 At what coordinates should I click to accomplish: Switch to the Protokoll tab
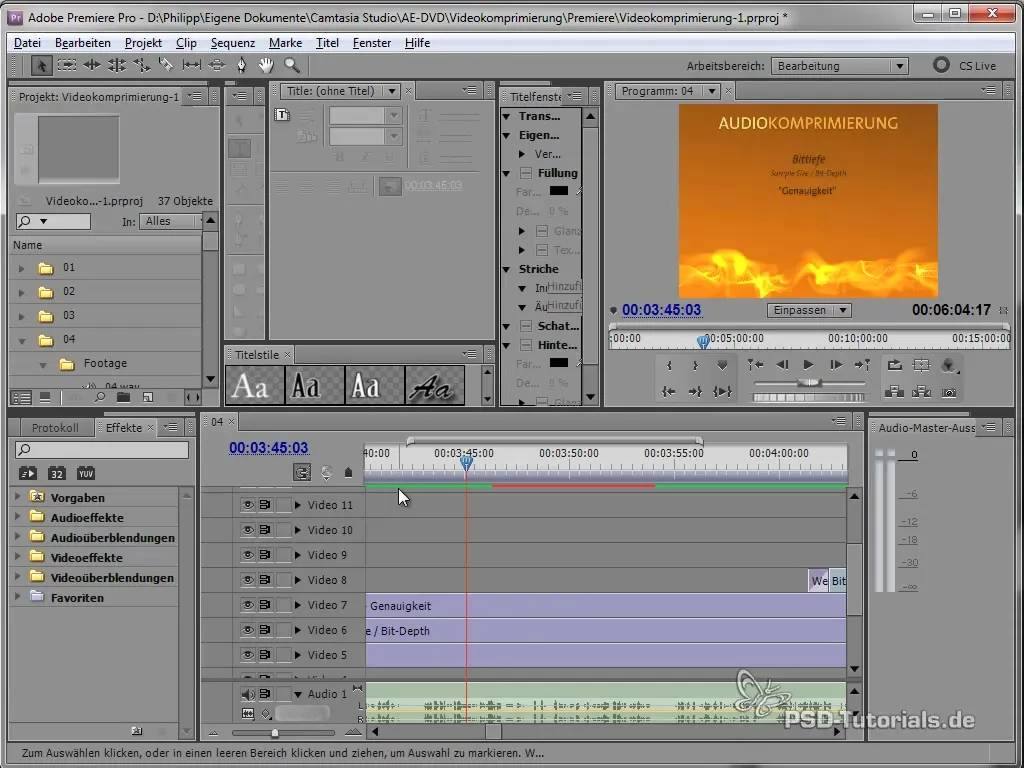[x=55, y=428]
